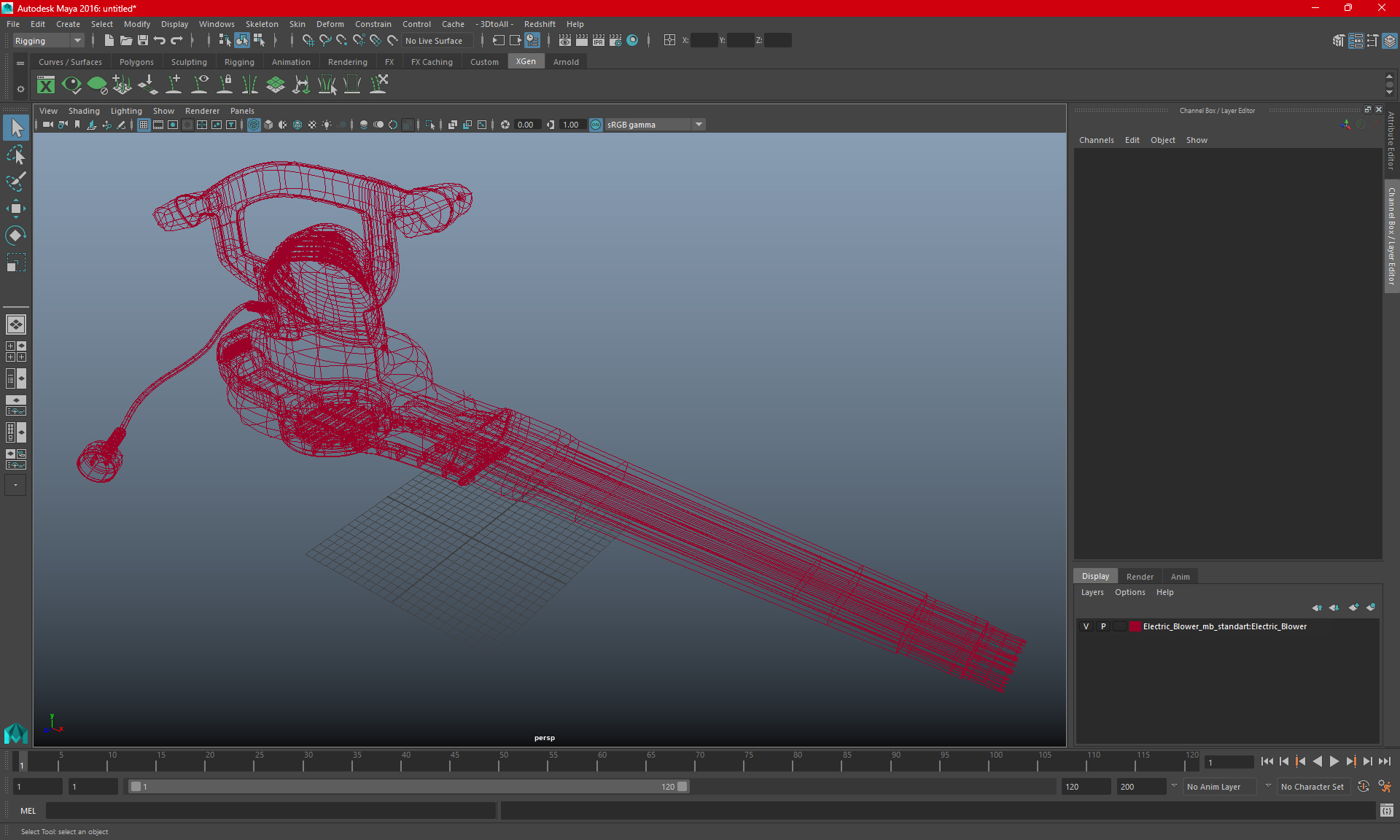Screen dimensions: 1400x840
Task: Click the time range slider bar
Action: [x=408, y=786]
